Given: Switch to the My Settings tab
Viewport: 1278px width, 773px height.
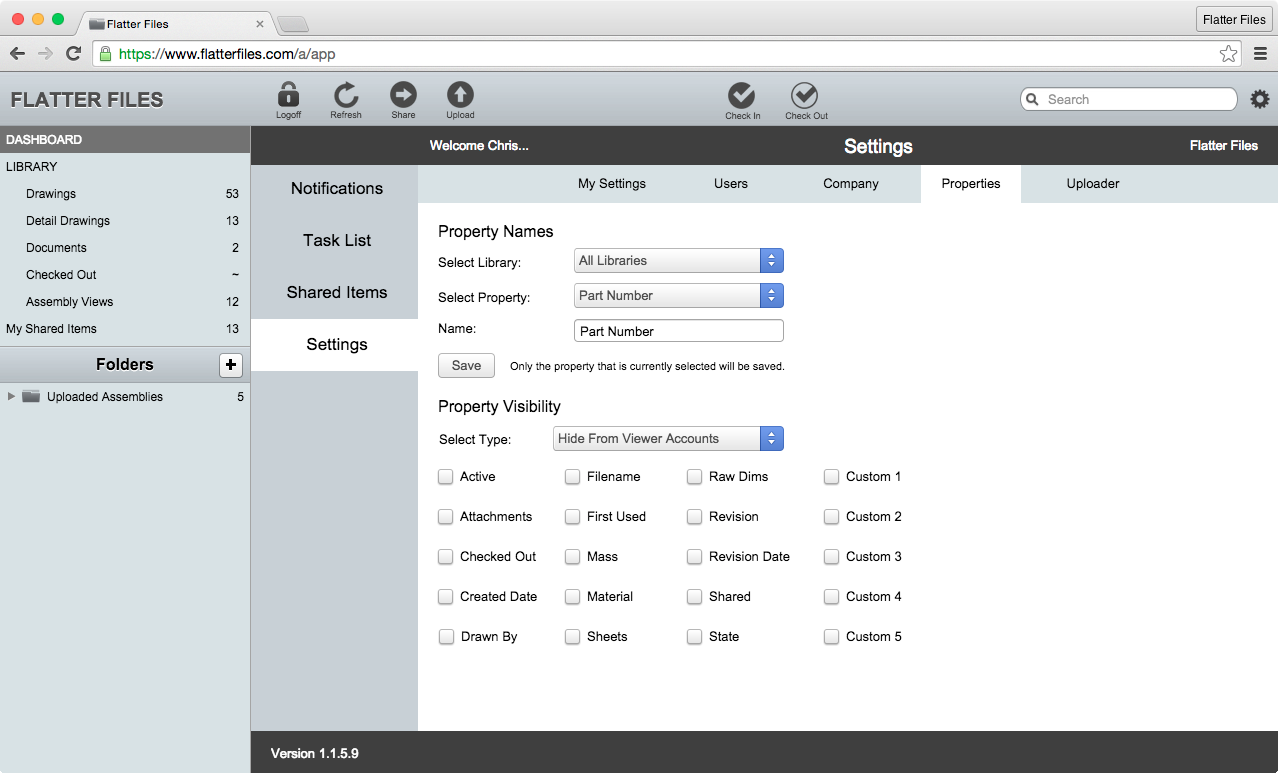Looking at the screenshot, I should 612,184.
